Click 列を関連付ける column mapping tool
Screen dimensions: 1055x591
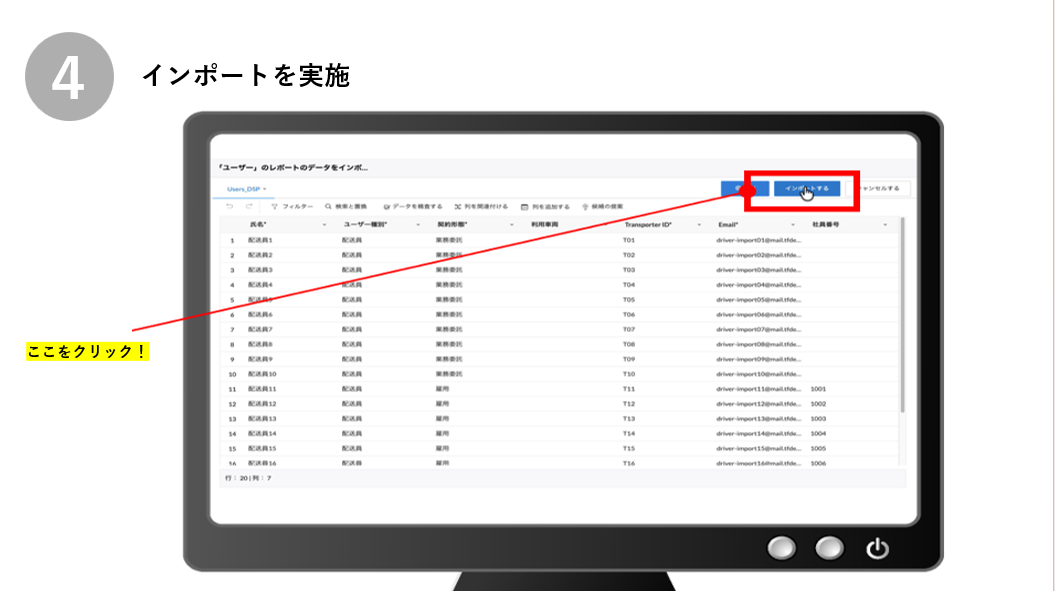481,206
